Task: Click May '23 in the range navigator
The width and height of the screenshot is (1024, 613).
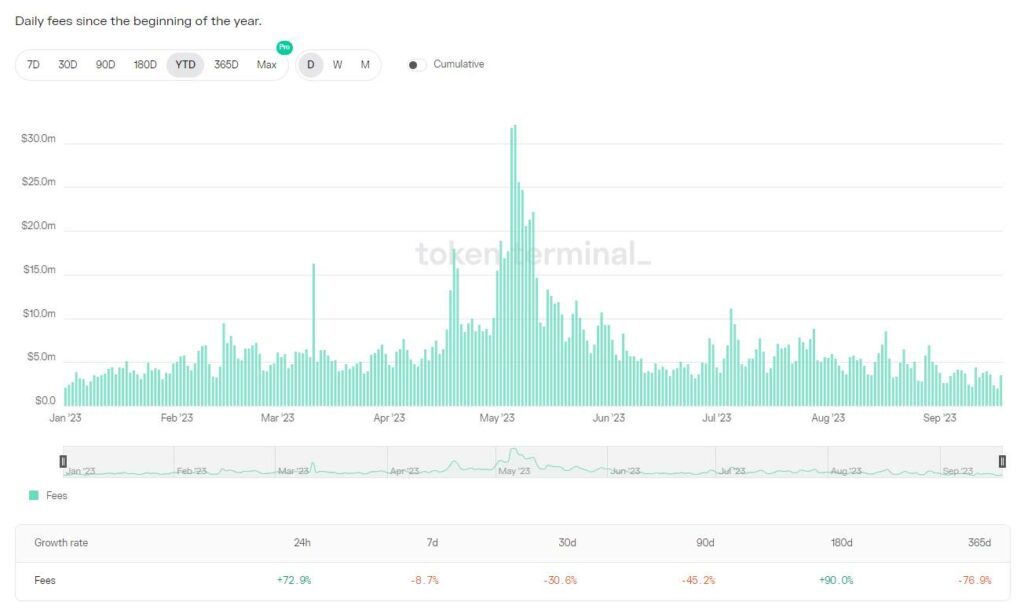Action: click(514, 471)
